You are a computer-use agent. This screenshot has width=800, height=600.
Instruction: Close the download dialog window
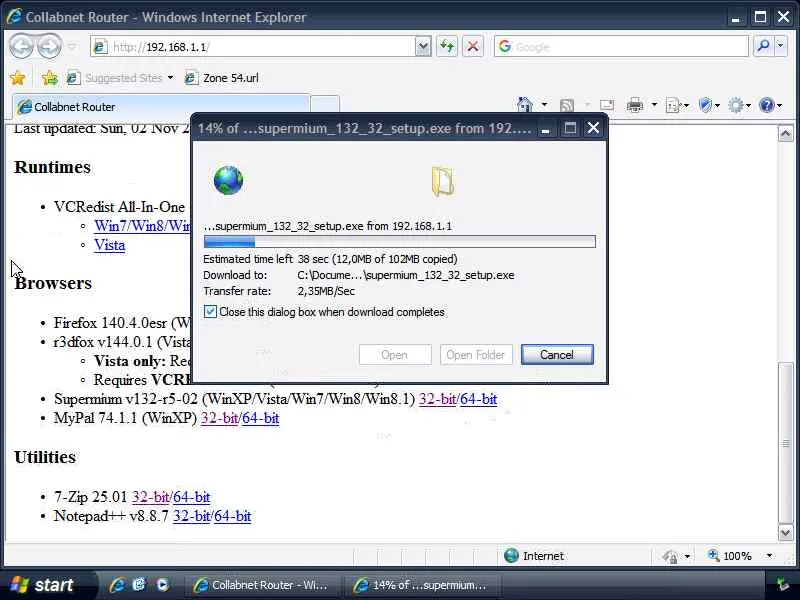pos(593,128)
